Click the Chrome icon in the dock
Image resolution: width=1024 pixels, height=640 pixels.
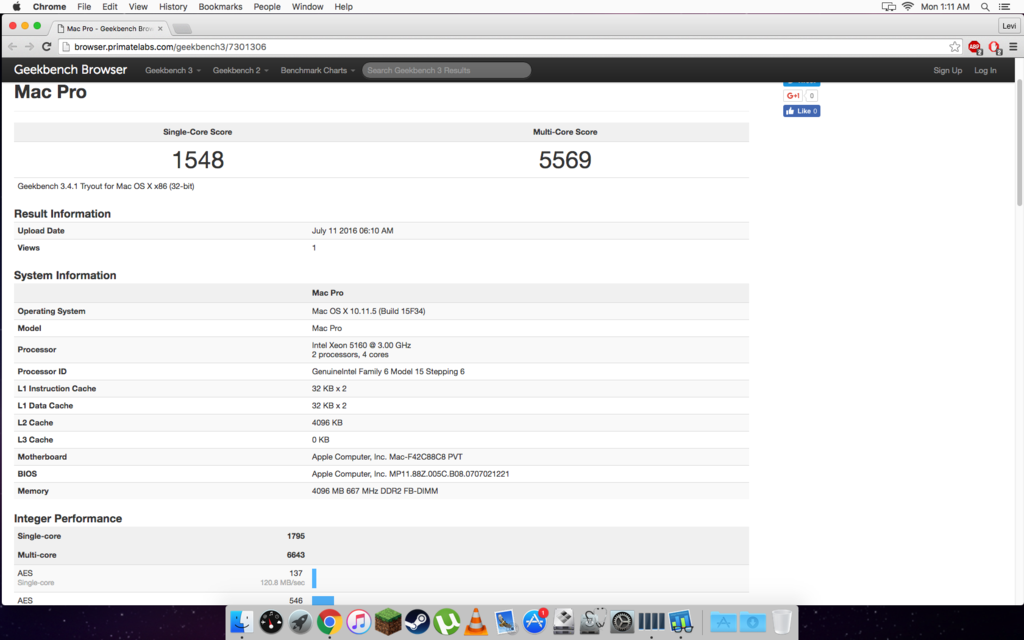pos(330,622)
